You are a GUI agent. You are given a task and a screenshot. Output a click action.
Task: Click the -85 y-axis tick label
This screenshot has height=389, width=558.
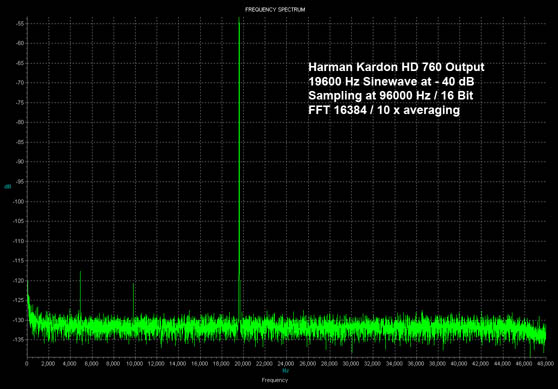[20, 142]
